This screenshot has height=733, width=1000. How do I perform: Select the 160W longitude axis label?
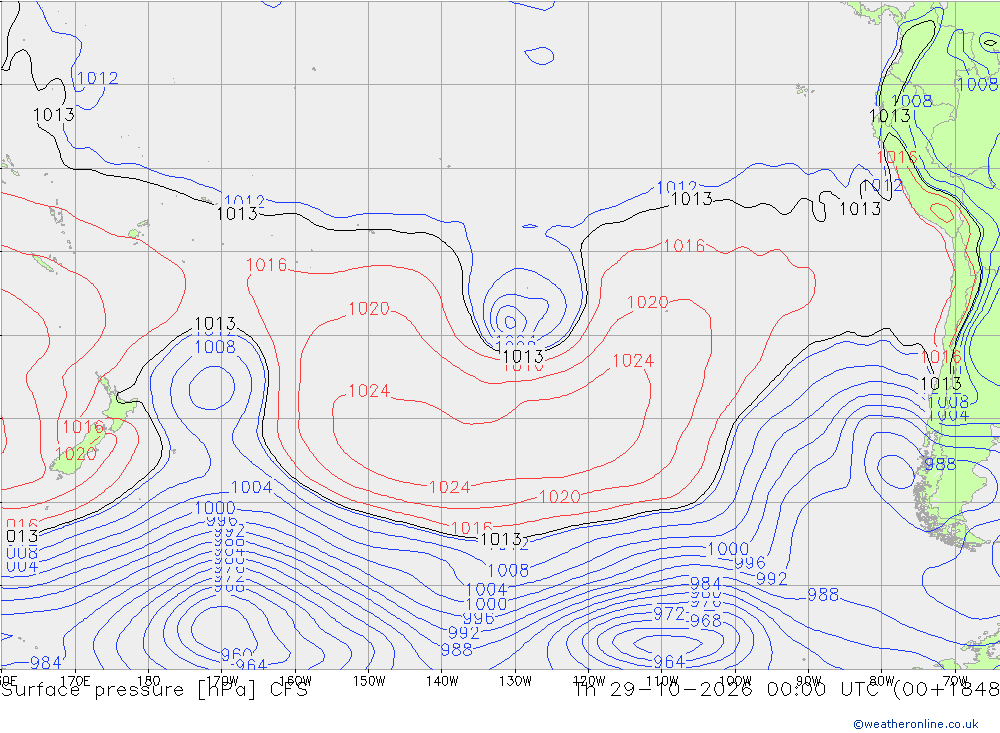point(295,681)
